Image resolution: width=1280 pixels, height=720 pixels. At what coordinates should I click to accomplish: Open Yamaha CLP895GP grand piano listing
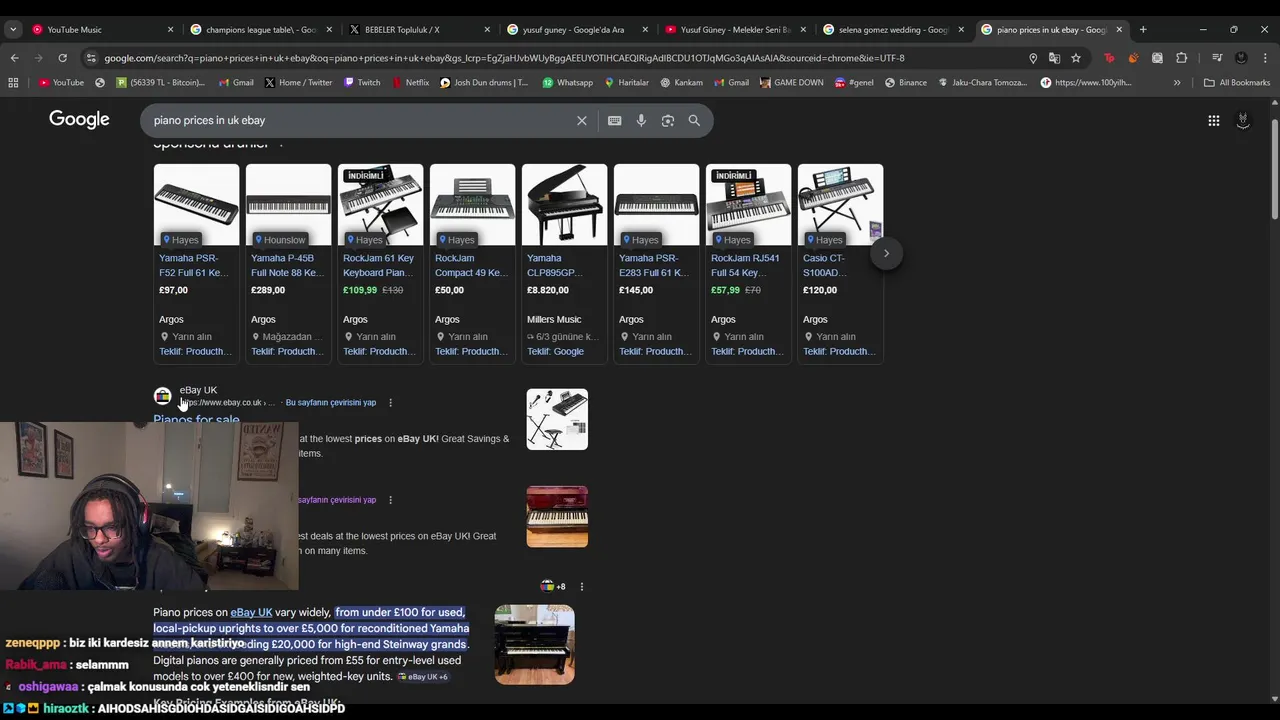point(564,262)
